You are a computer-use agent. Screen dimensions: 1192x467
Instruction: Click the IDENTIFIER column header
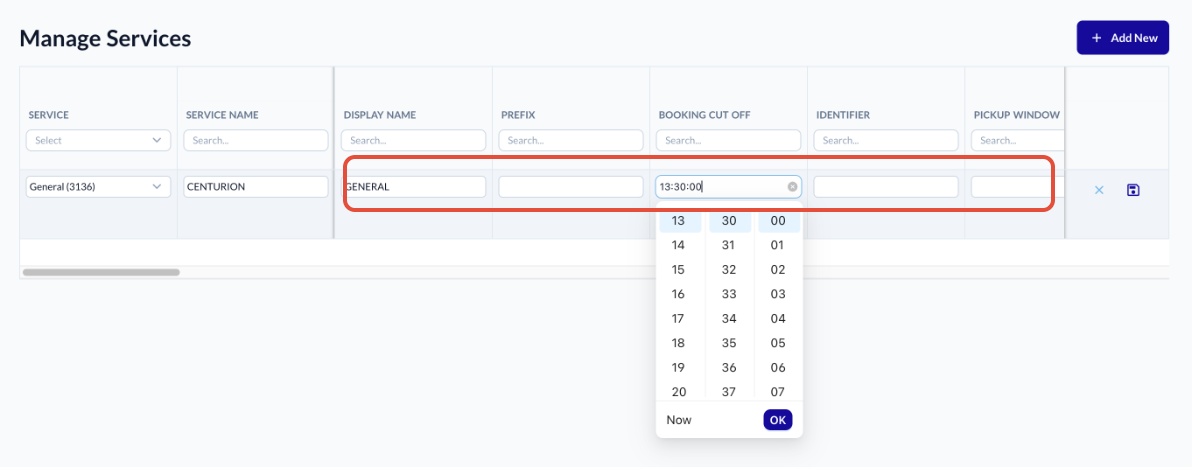(x=843, y=116)
